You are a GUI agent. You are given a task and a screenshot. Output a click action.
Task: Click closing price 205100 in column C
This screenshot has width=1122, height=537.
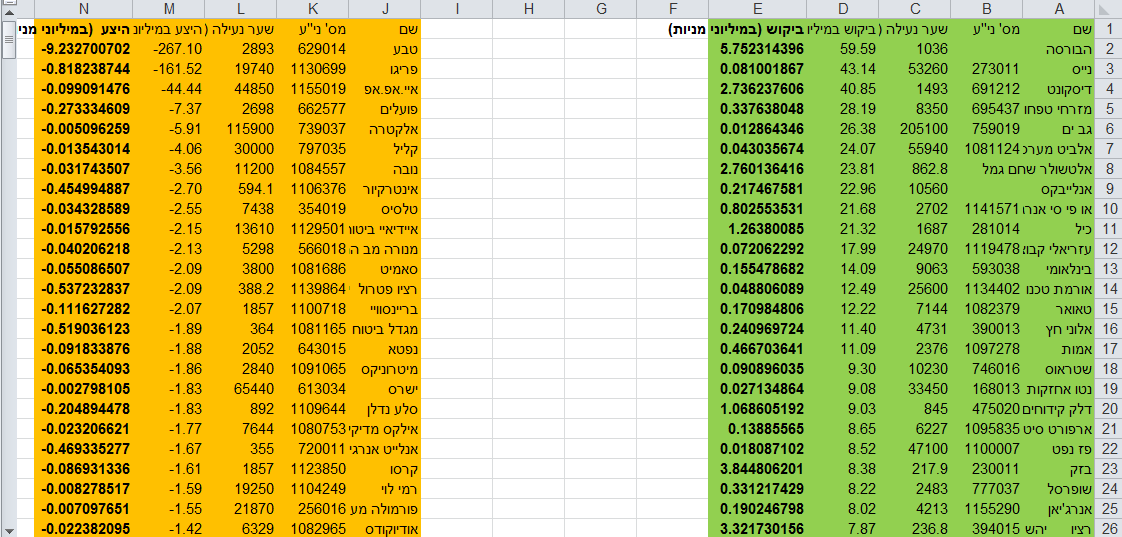tap(915, 130)
